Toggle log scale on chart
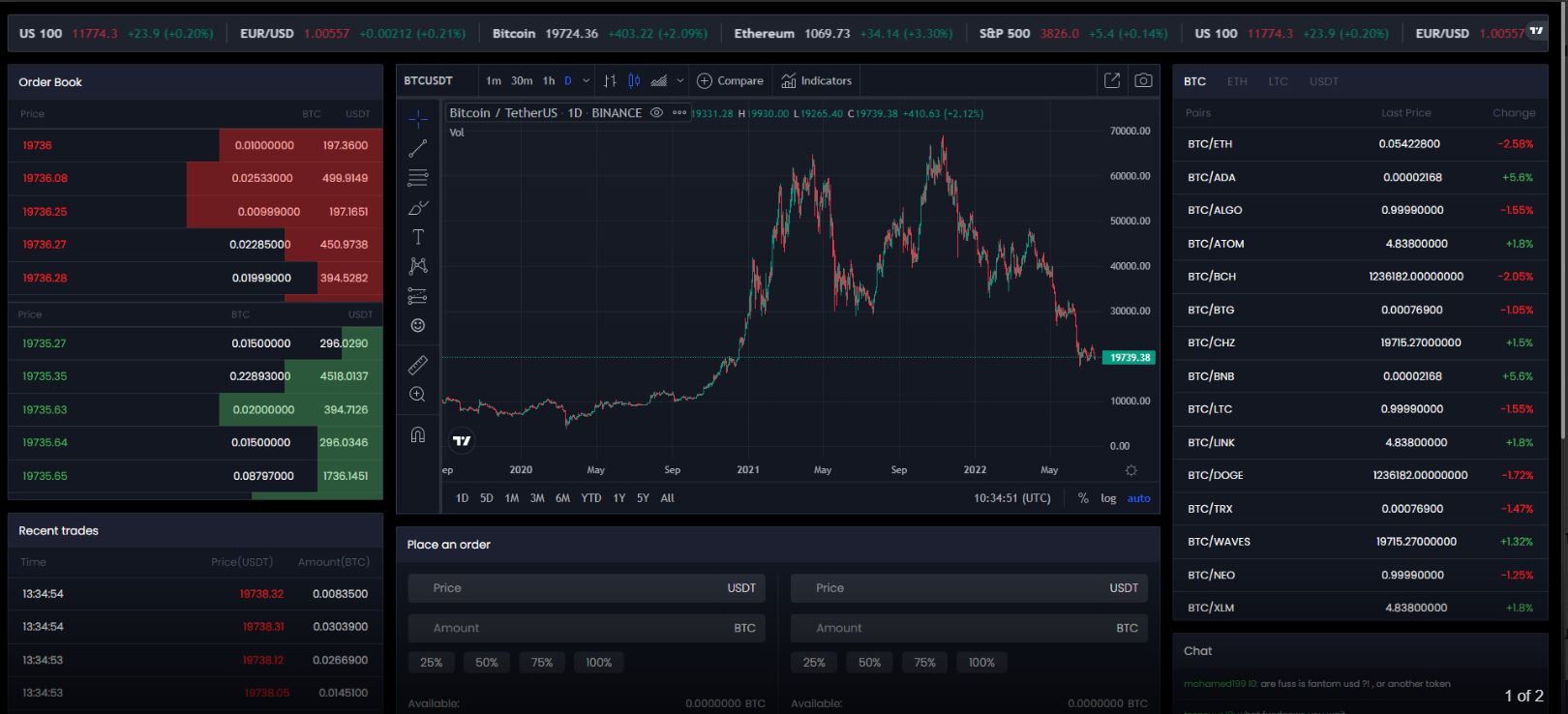Screen dimensions: 1568x714 (x=1108, y=498)
